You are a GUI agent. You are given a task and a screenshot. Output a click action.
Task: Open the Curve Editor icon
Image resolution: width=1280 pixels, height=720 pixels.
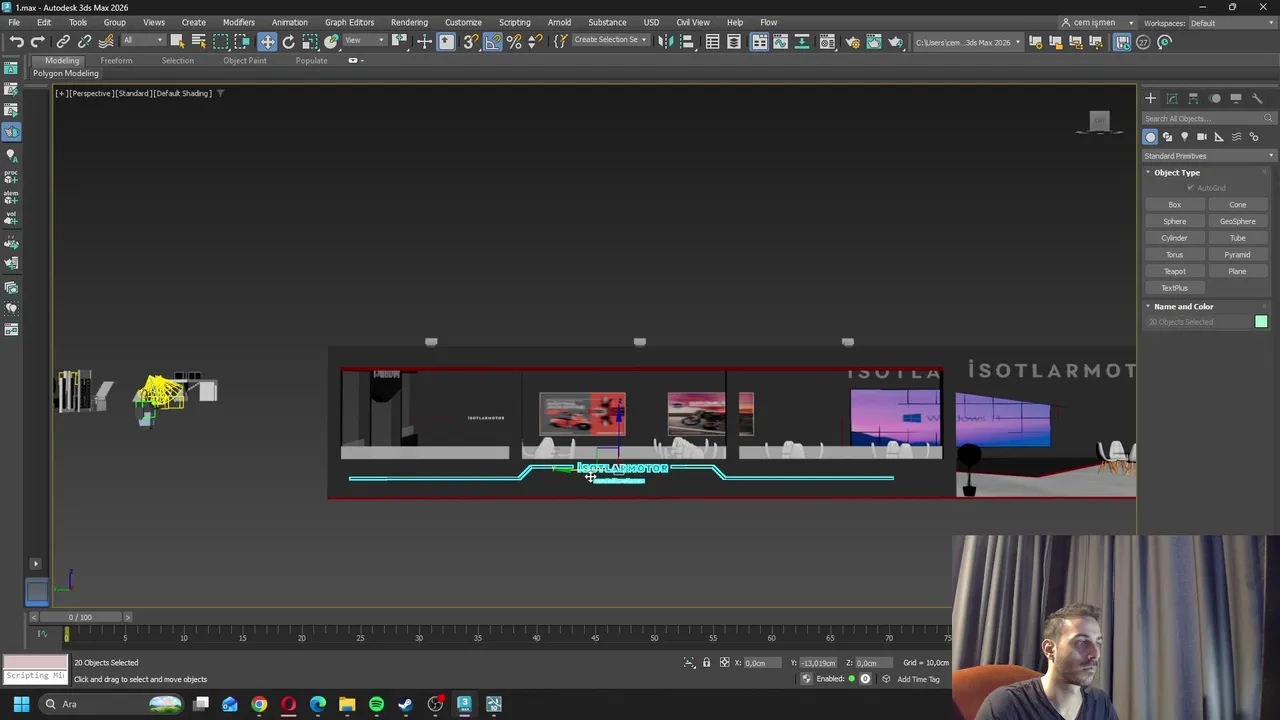click(780, 41)
